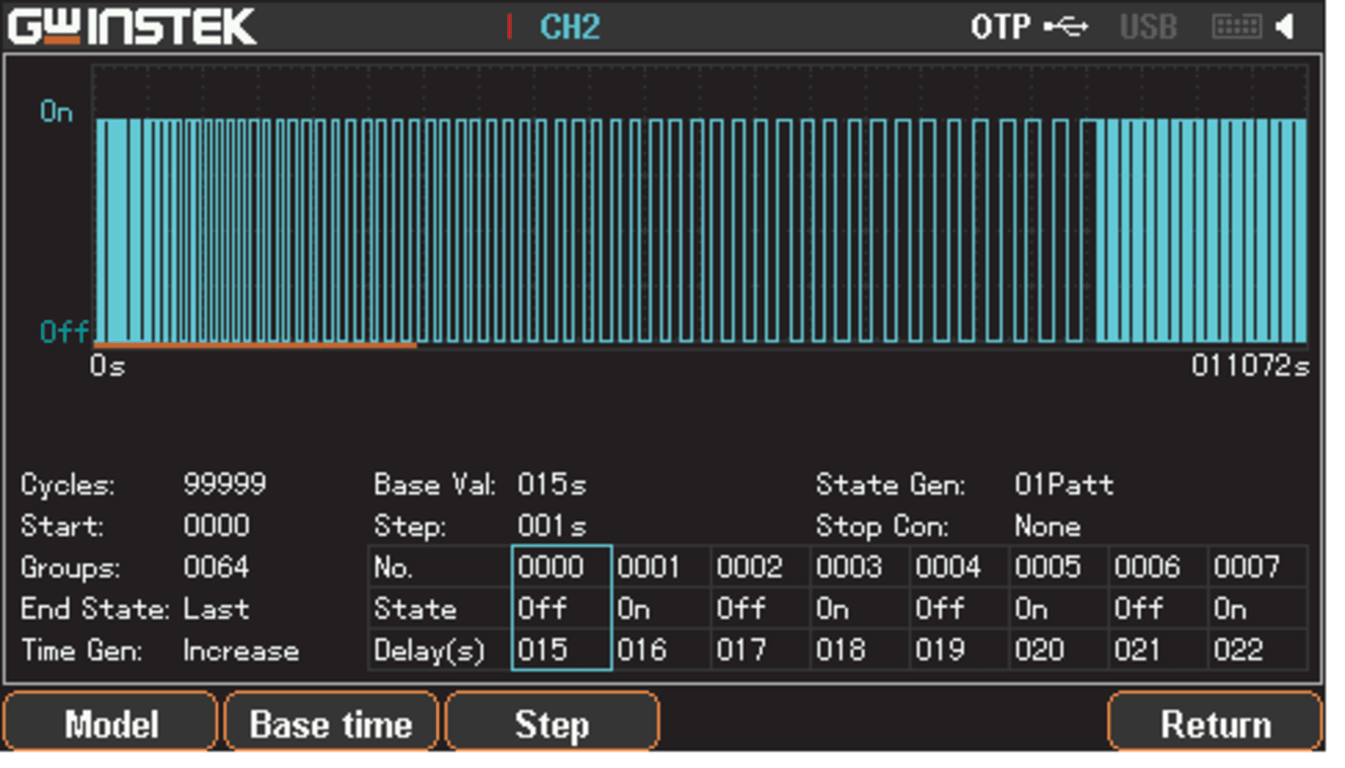Click Off state under No. 0004
The image size is (1345, 768).
click(959, 608)
